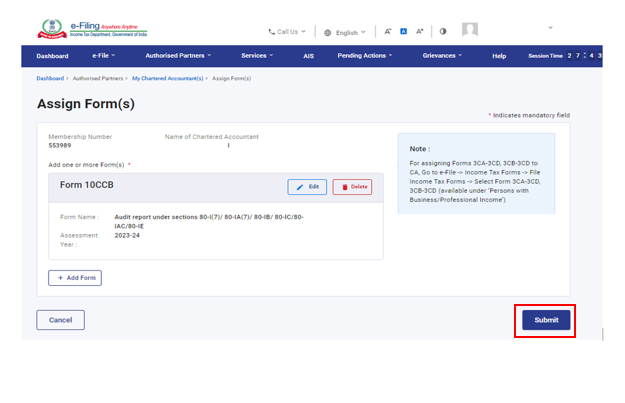
Task: Expand the profile dropdown chevron
Action: pos(550,28)
